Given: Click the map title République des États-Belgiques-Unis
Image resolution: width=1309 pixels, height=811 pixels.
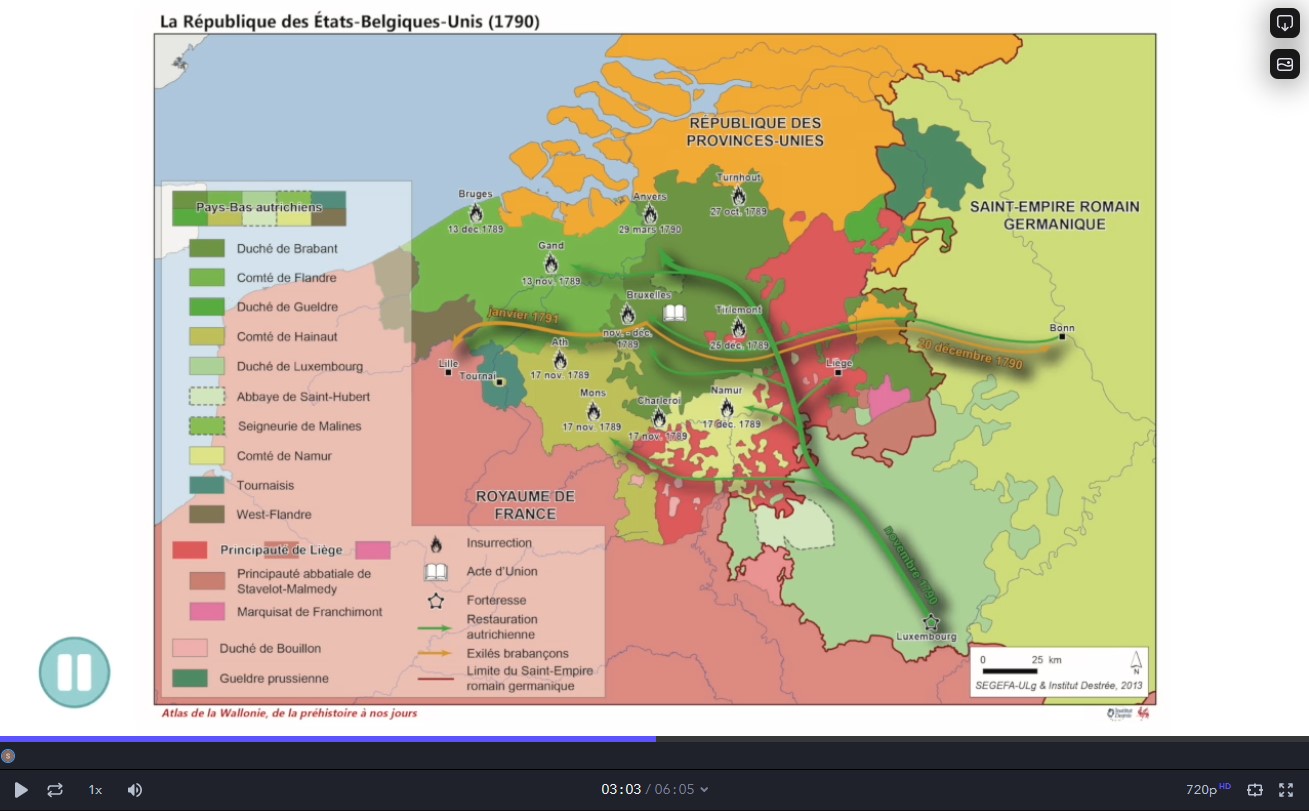Looking at the screenshot, I should 350,21.
